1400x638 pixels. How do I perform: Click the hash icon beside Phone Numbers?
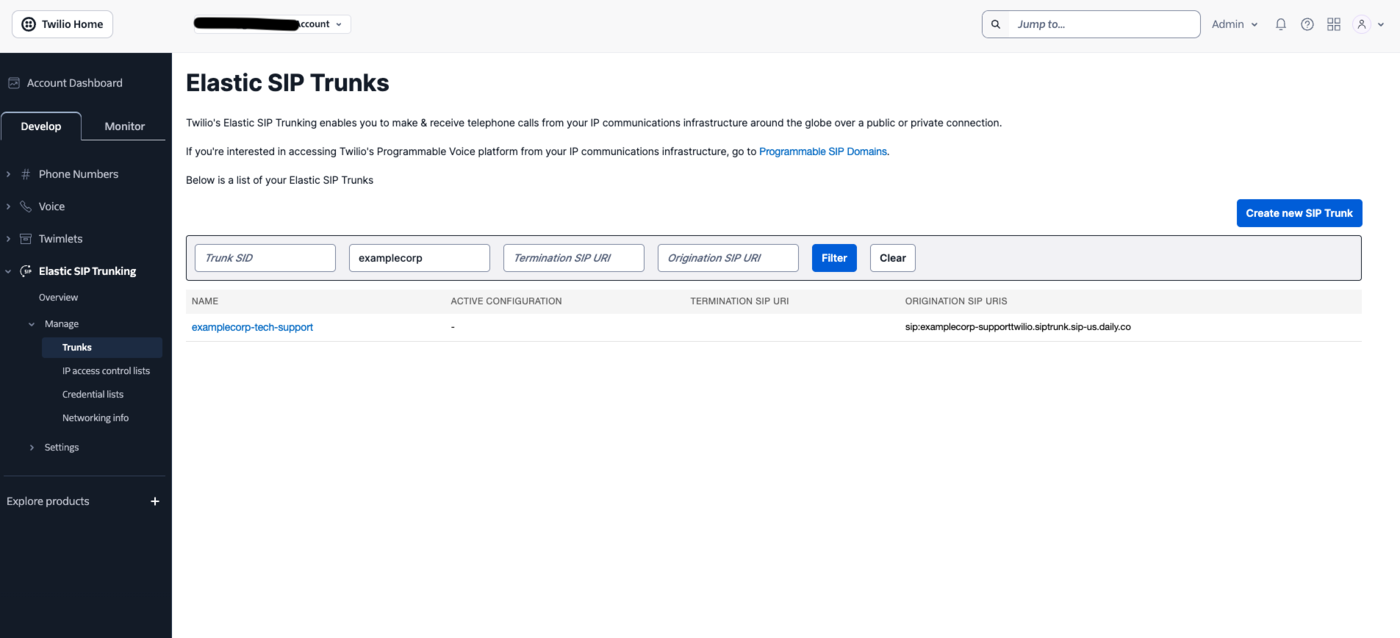26,174
